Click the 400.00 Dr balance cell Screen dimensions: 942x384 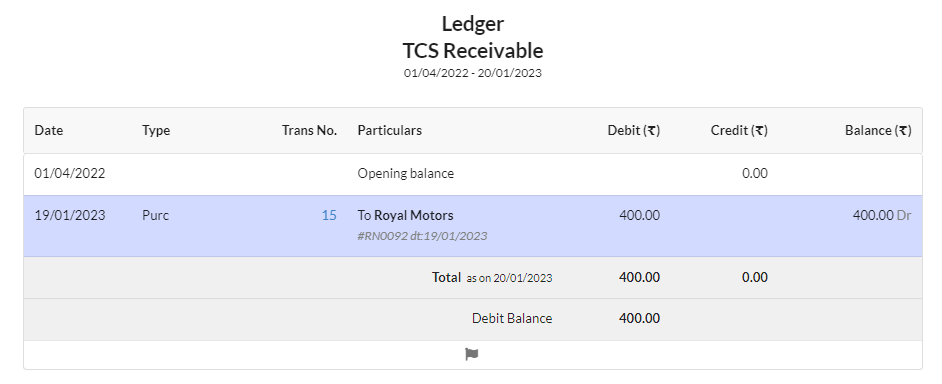(x=882, y=215)
